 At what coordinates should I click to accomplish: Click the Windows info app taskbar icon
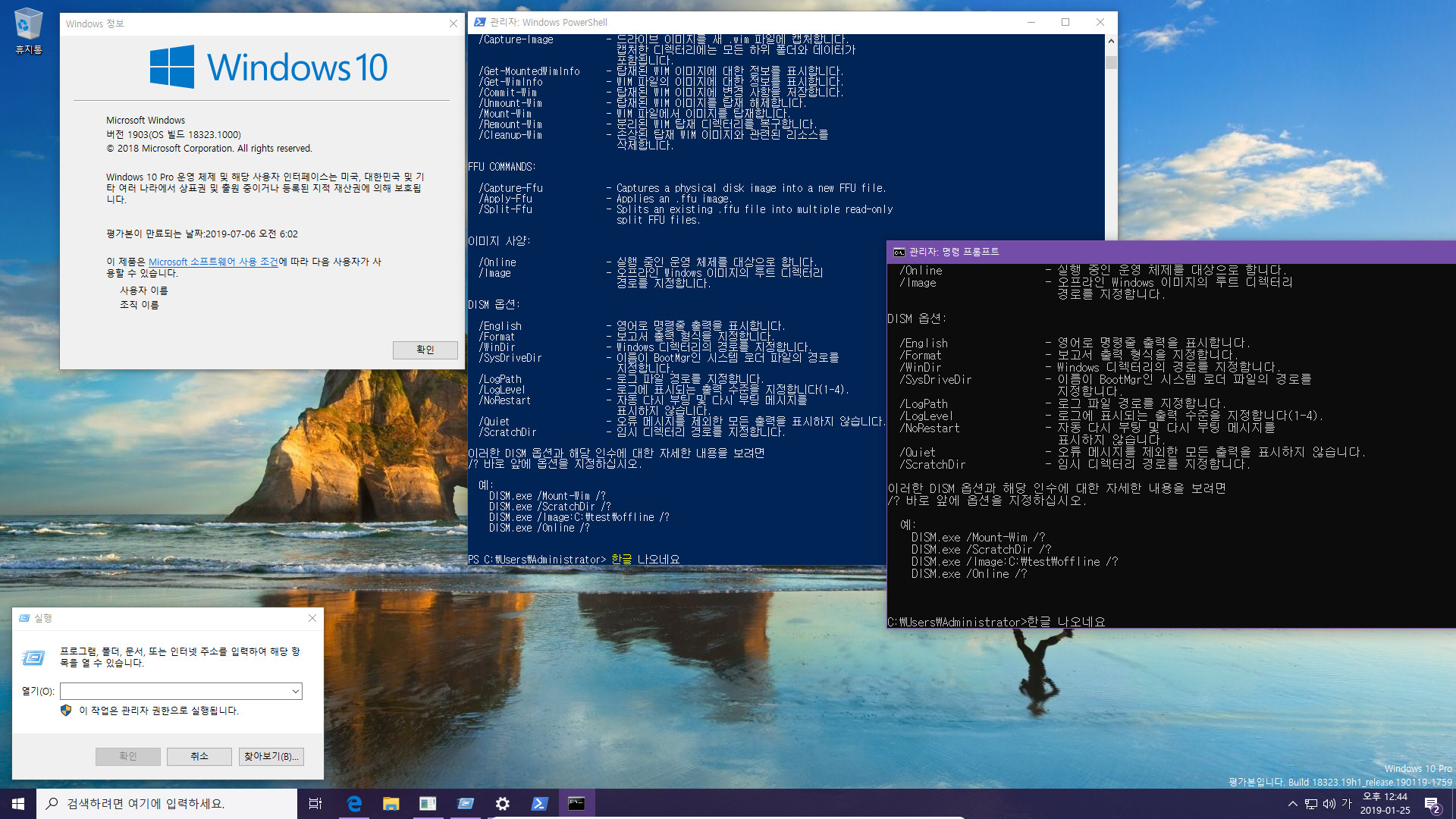428,804
